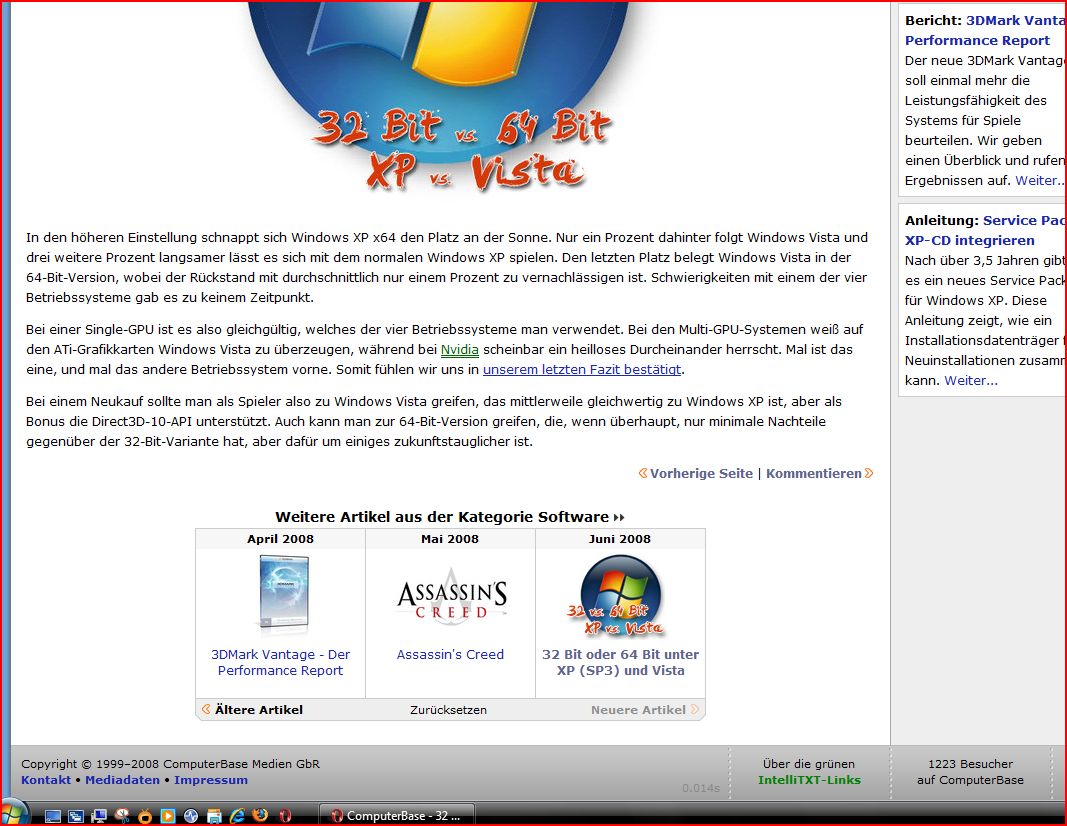
Task: Select the 'Juni 2008' column header
Action: pyautogui.click(x=619, y=539)
